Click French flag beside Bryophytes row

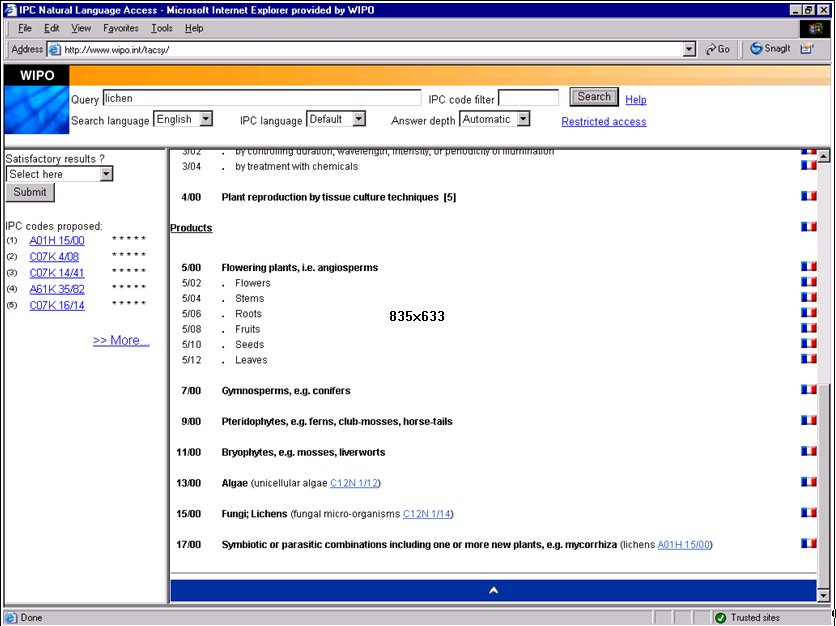point(808,452)
